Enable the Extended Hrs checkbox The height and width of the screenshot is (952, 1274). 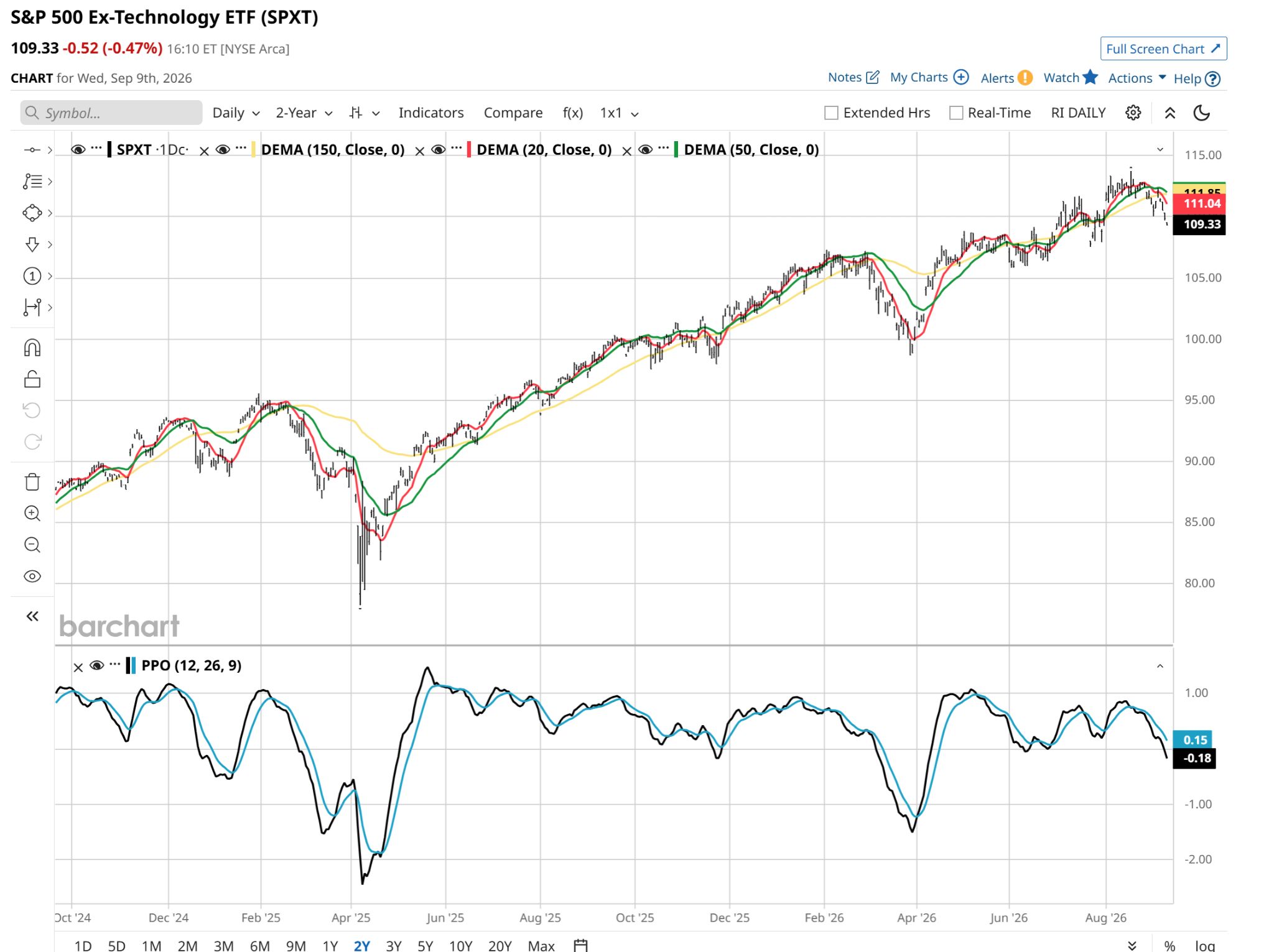click(x=831, y=113)
